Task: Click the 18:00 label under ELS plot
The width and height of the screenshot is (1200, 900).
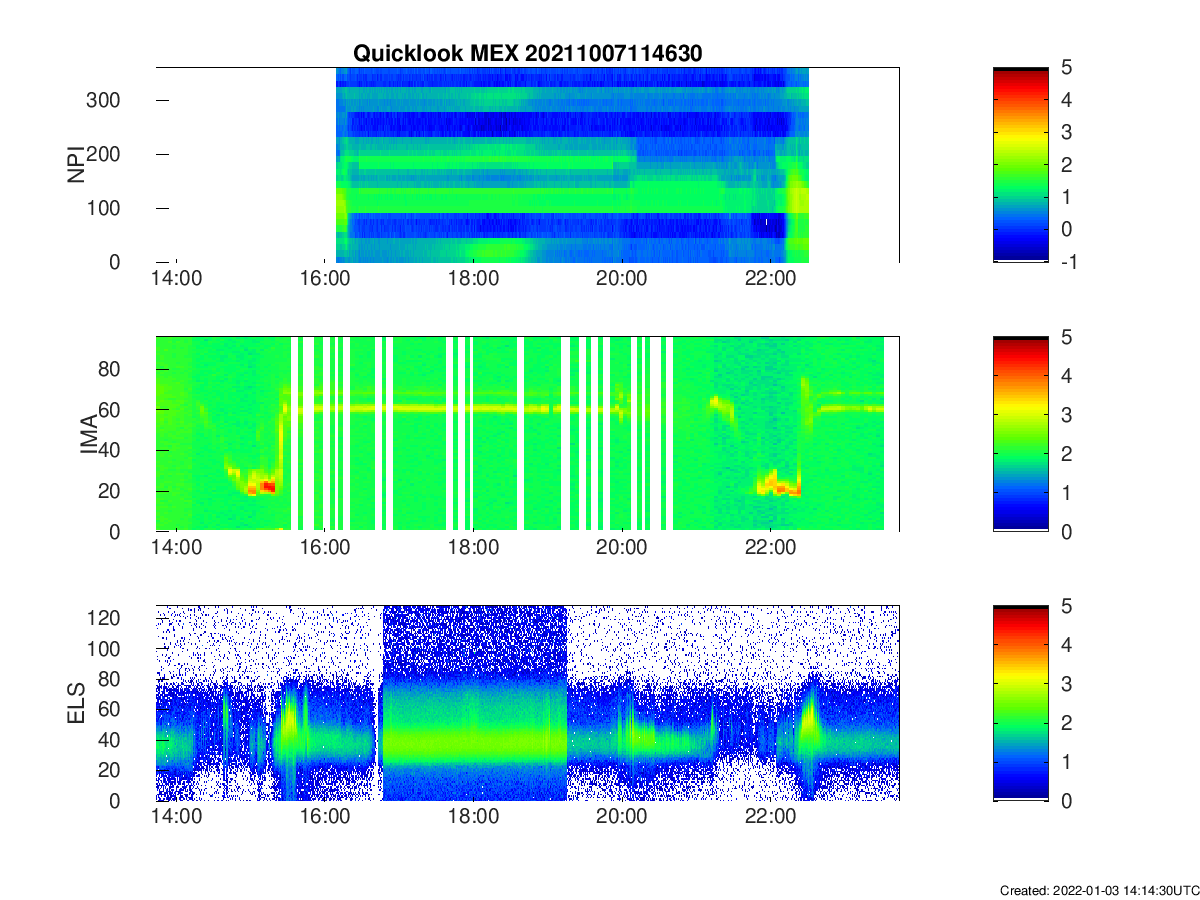Action: click(473, 818)
